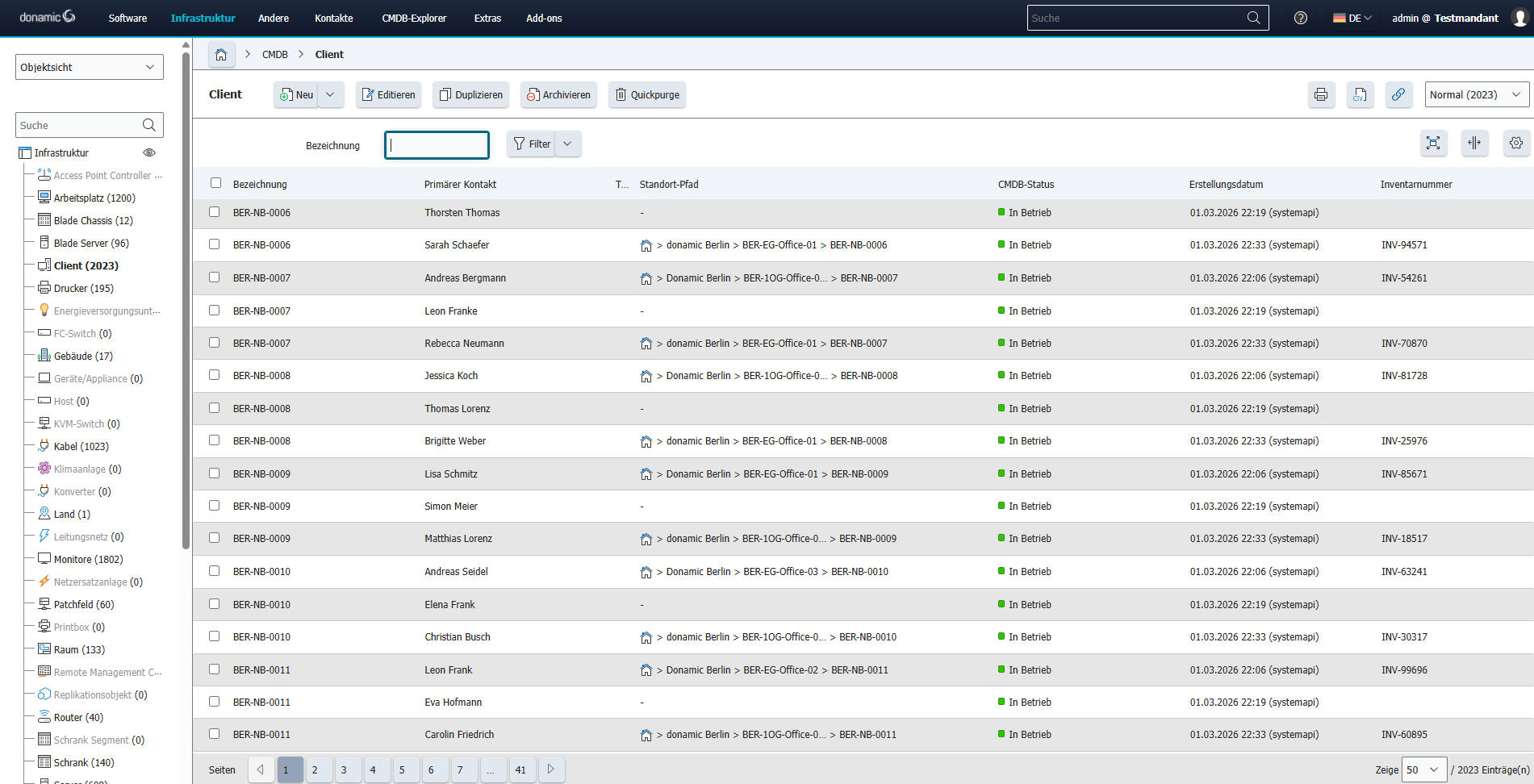Open the Objektsicht dropdown
The height and width of the screenshot is (784, 1534).
89,66
